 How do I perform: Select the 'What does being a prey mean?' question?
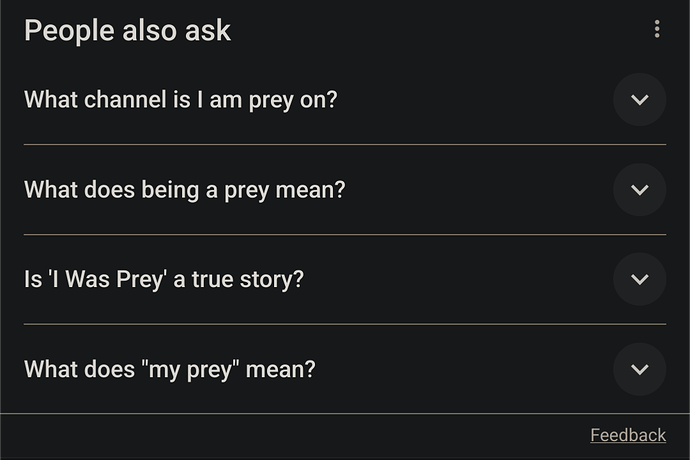184,190
